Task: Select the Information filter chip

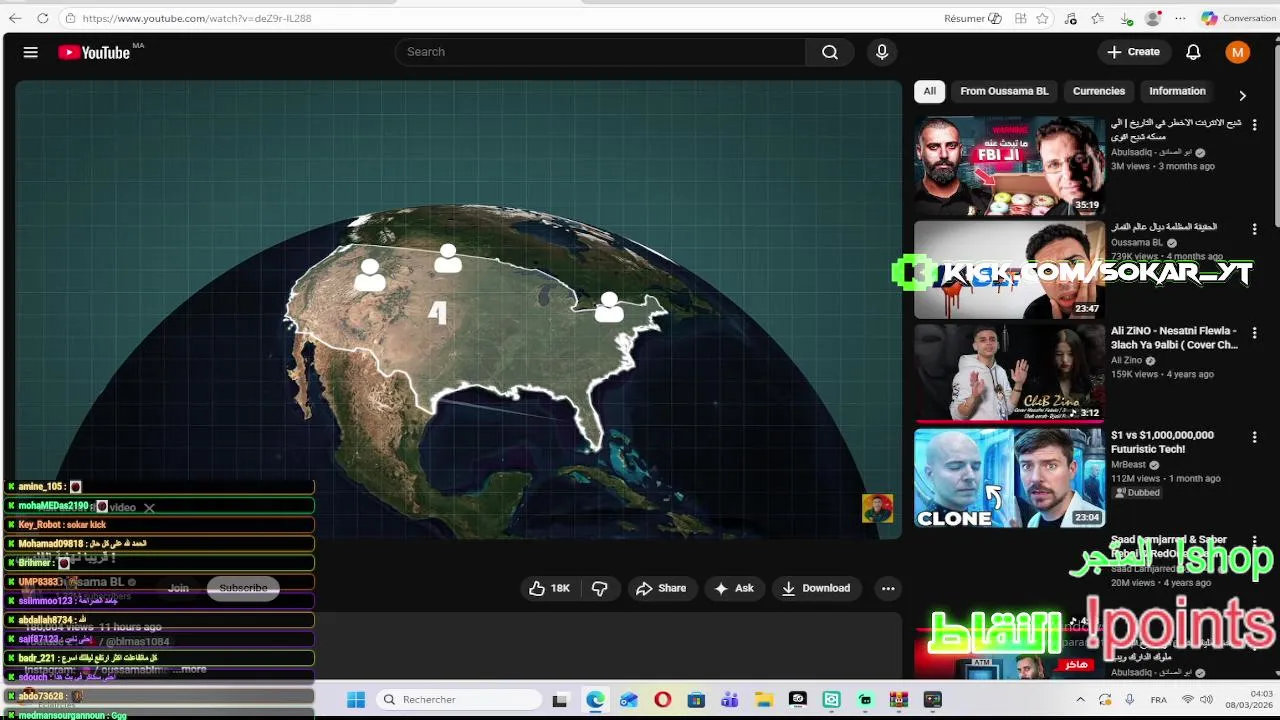Action: point(1177,91)
